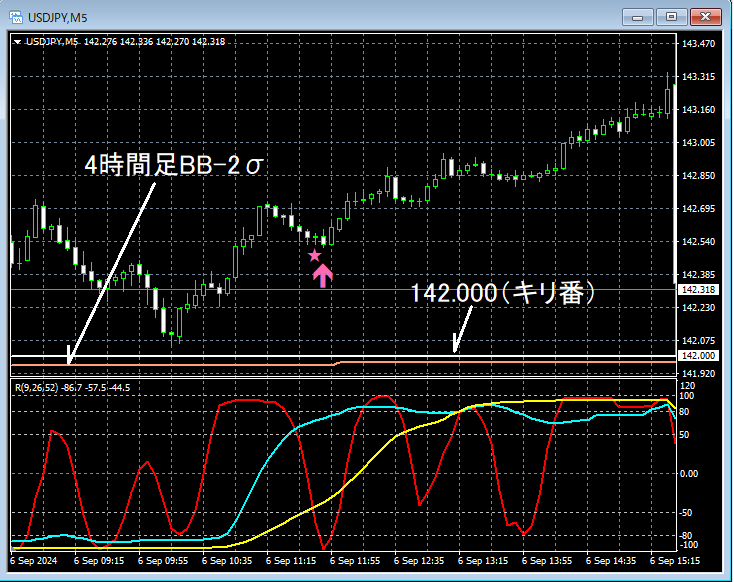Click the USDJPY,M5 window title text
The image size is (734, 582).
pos(58,18)
